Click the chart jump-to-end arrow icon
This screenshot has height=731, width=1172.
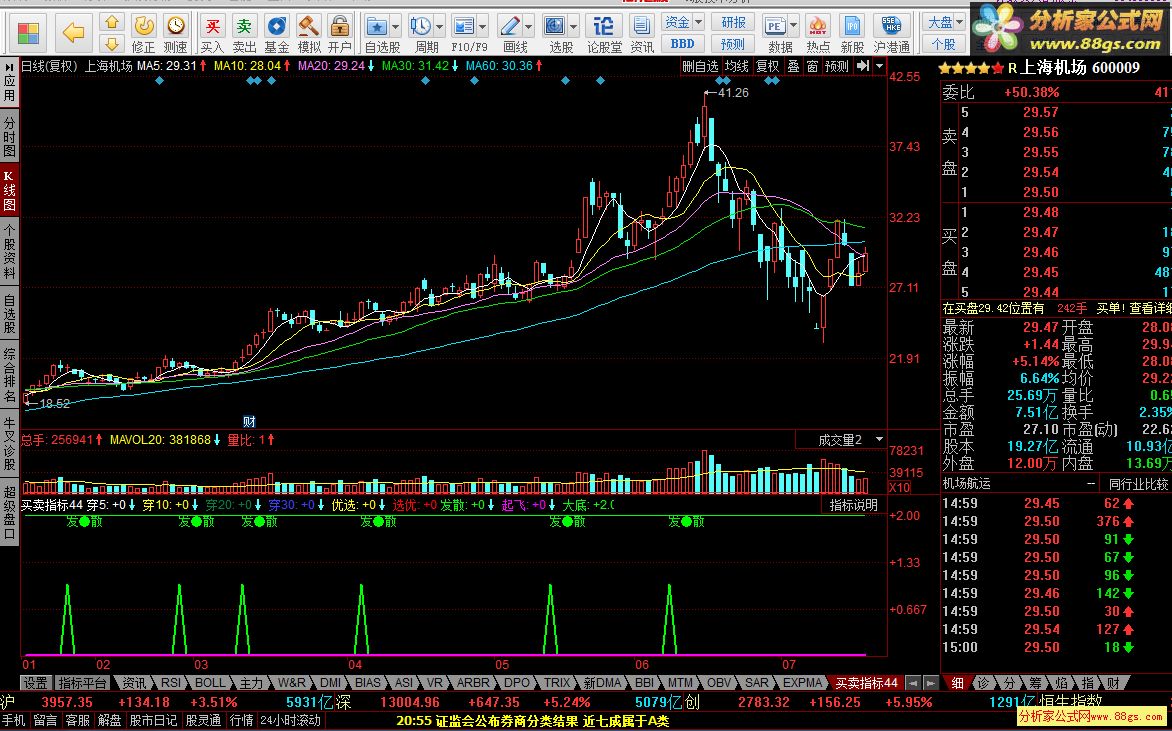pos(863,67)
